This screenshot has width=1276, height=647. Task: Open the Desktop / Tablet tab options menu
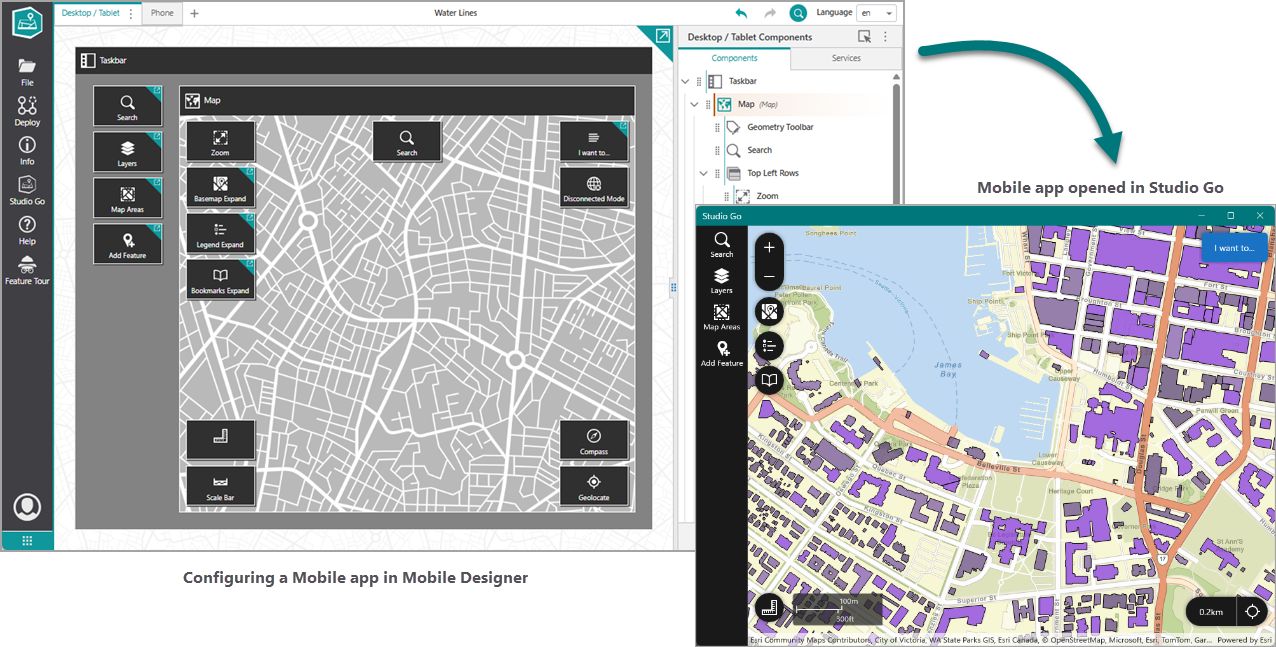131,14
